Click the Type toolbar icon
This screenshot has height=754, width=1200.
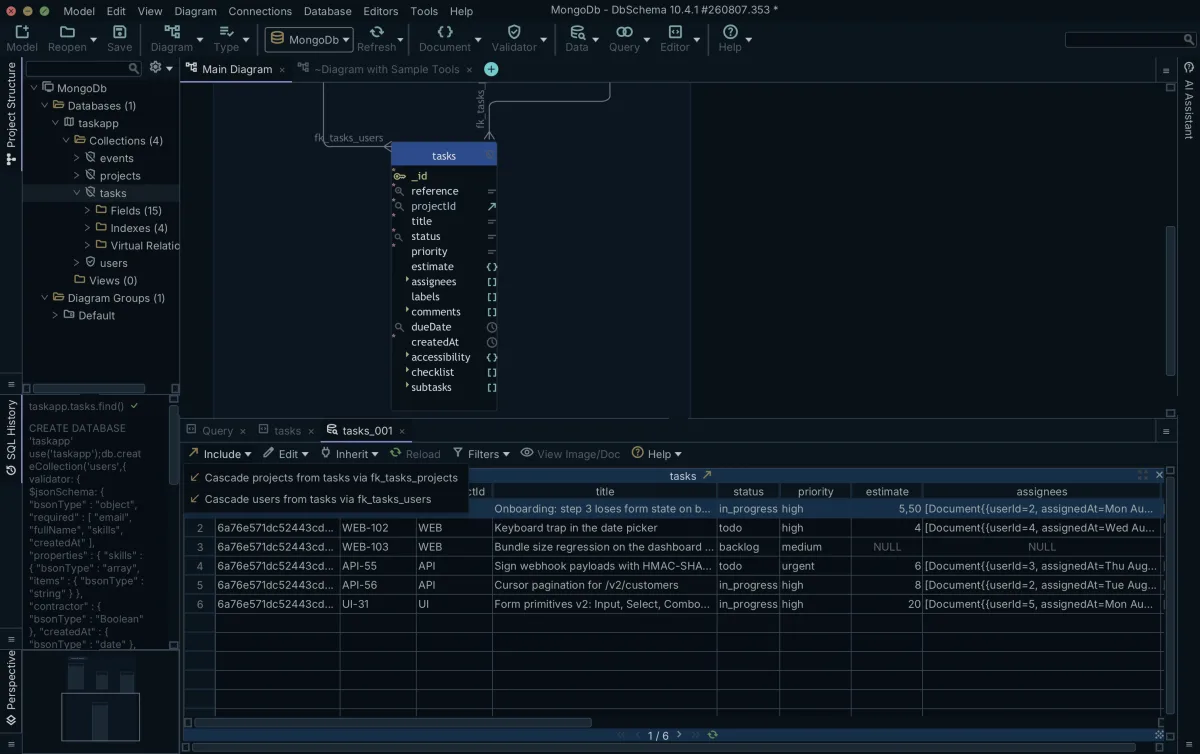coord(226,32)
